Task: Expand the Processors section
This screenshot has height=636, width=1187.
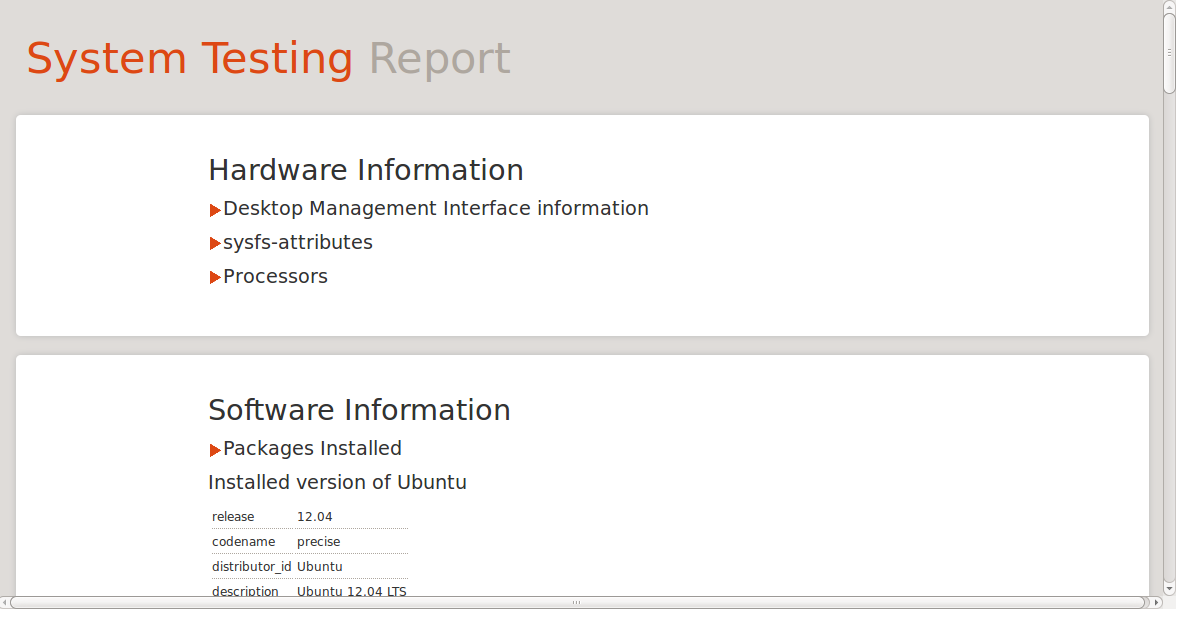Action: point(274,277)
